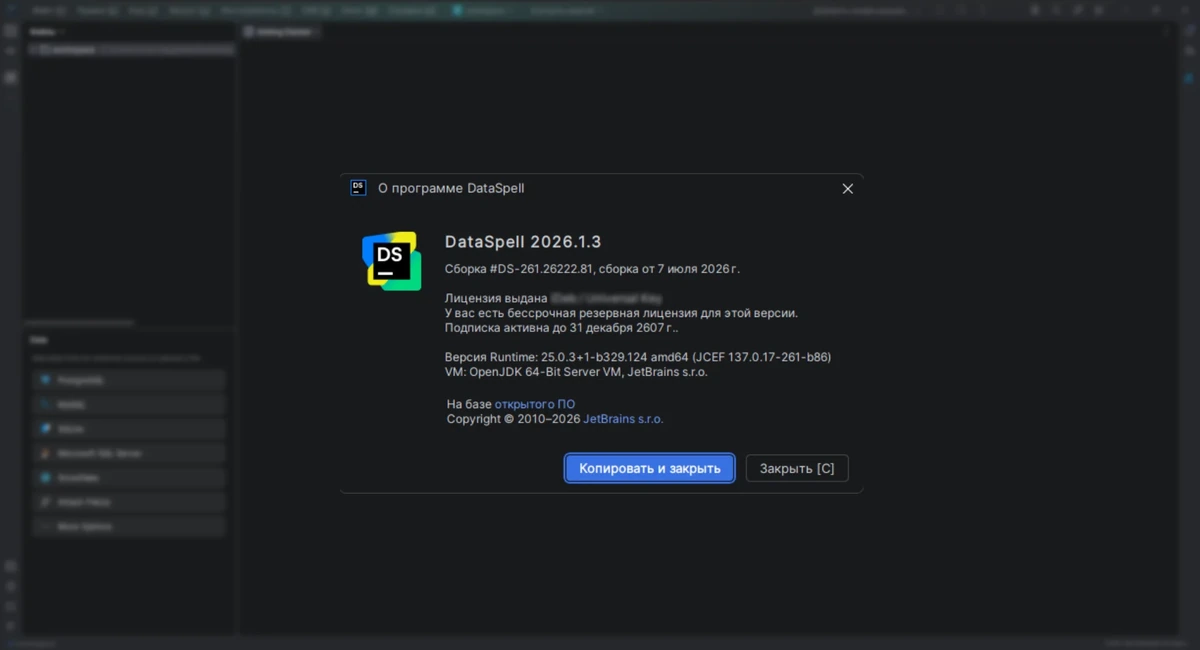This screenshot has height=650, width=1200.
Task: Select PostgreSQL in the background Data panel
Action: pyautogui.click(x=129, y=380)
